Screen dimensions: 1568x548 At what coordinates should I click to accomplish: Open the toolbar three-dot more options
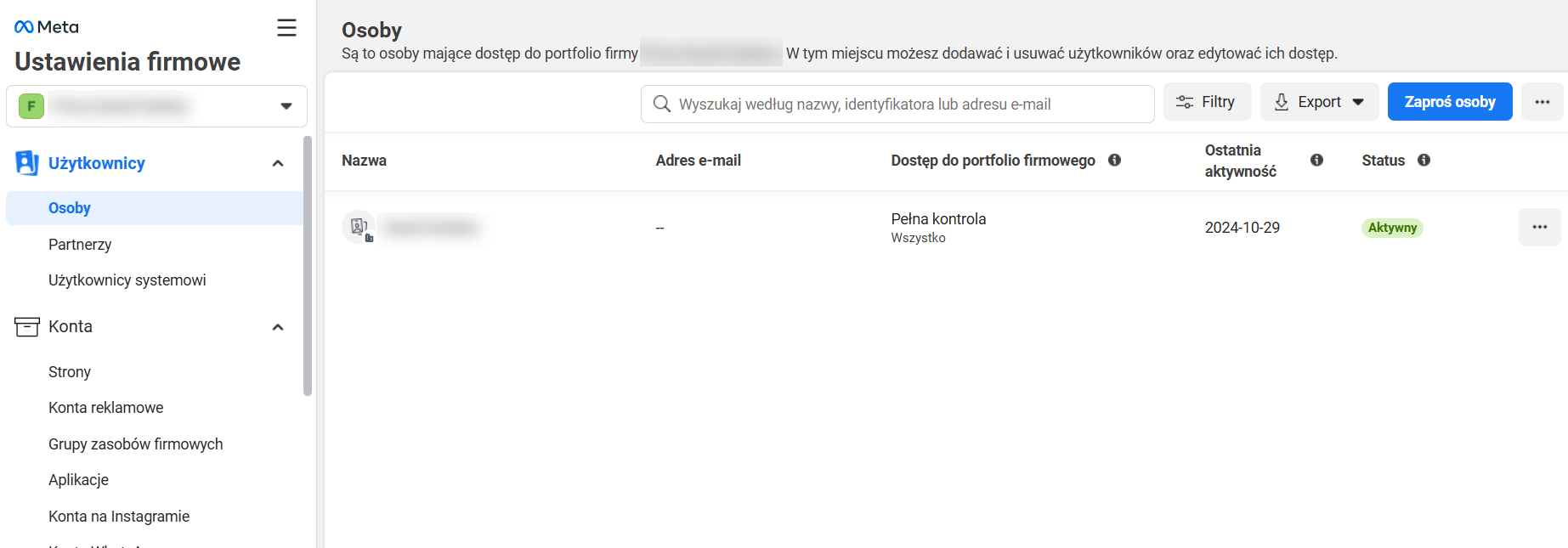coord(1542,102)
